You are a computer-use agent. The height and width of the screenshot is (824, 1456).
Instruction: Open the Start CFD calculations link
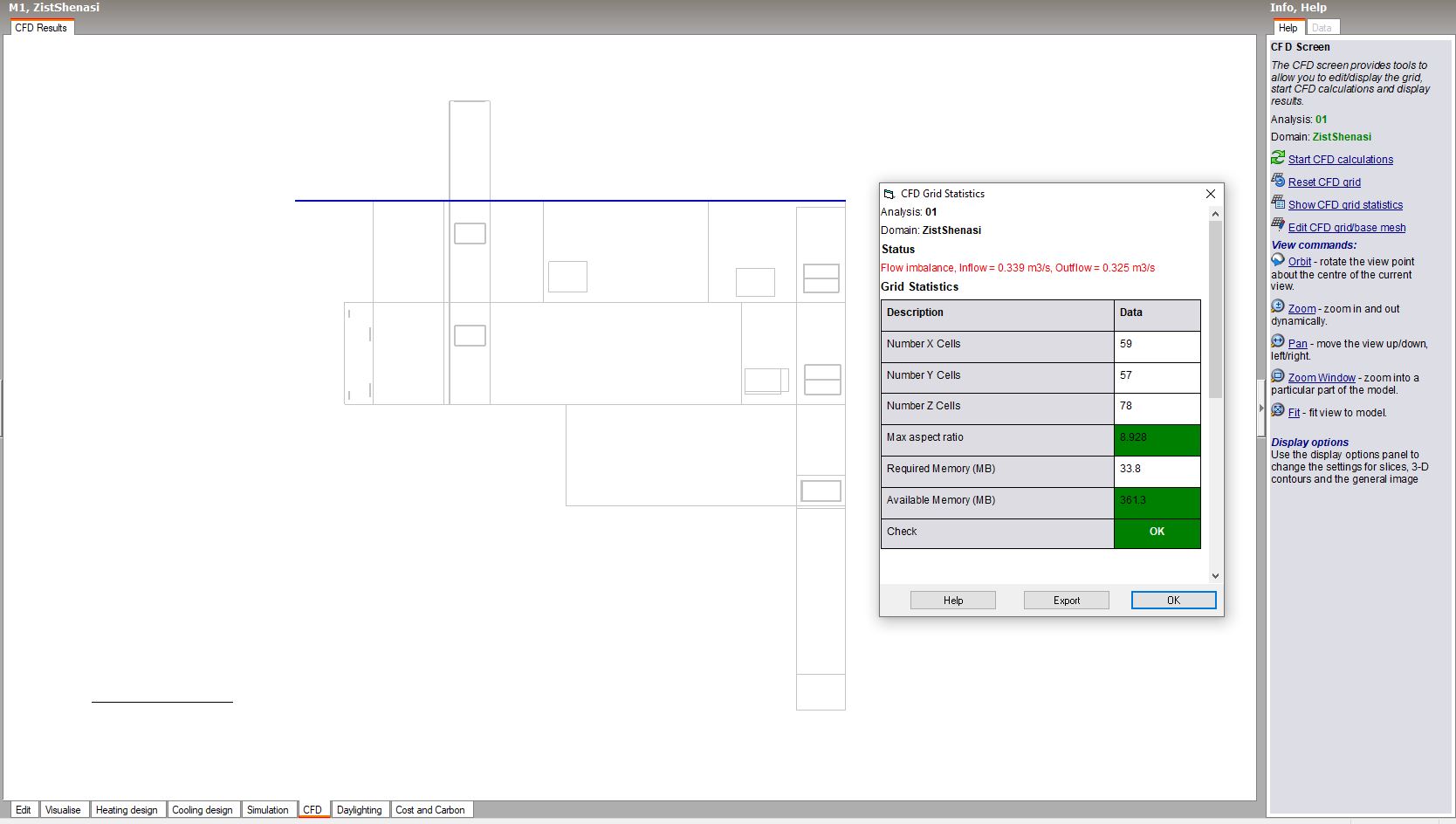tap(1340, 160)
